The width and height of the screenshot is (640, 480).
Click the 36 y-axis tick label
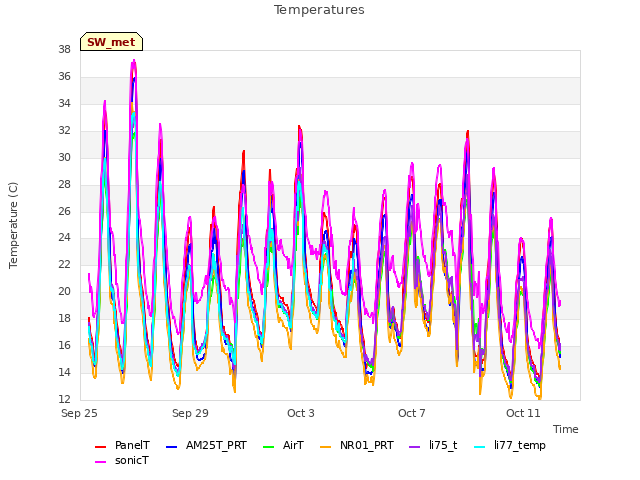tap(64, 76)
